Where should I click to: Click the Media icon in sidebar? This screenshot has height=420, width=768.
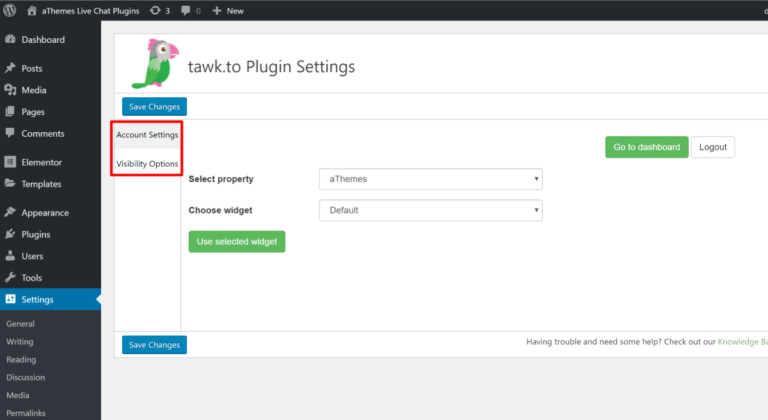pos(10,90)
